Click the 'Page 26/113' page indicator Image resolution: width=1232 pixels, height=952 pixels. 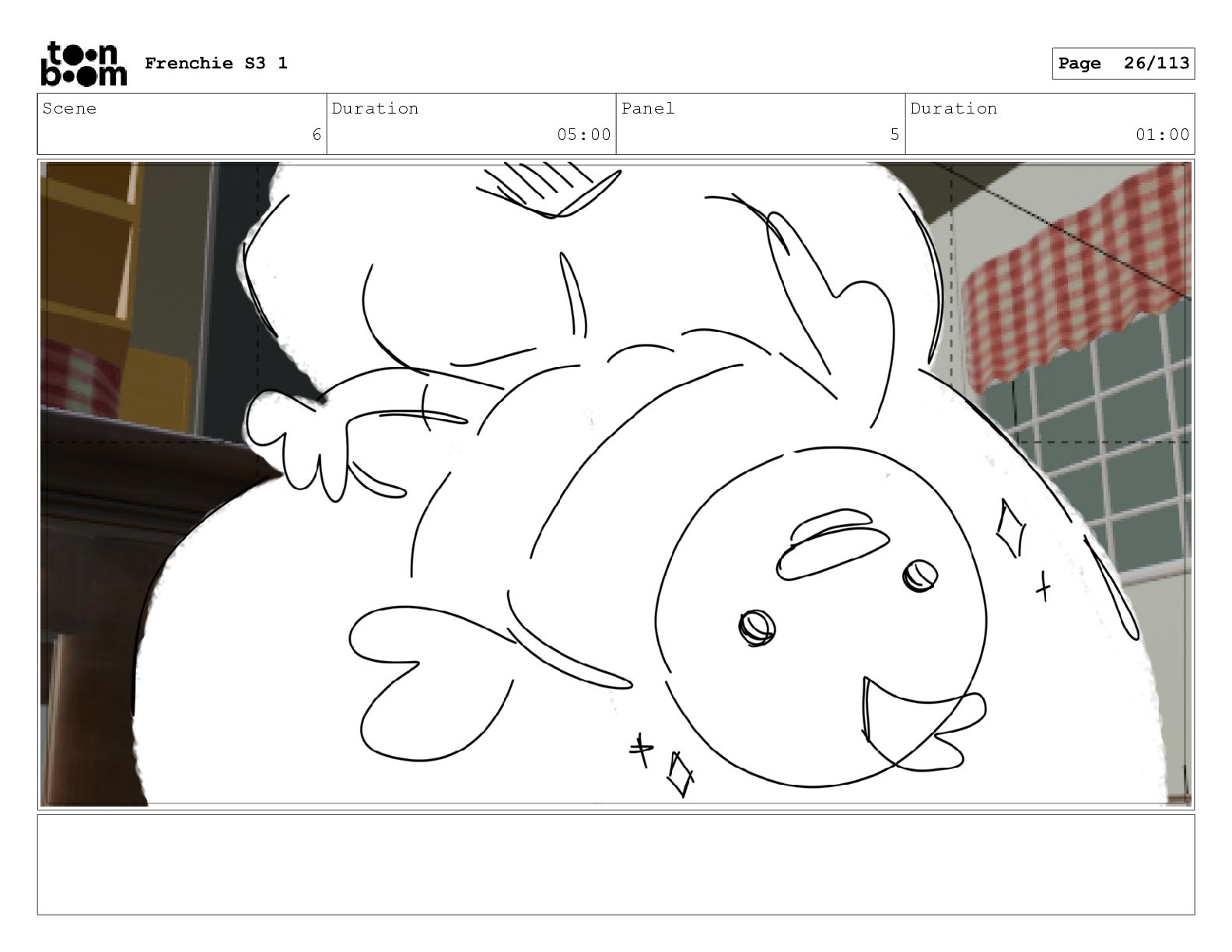pos(1123,64)
